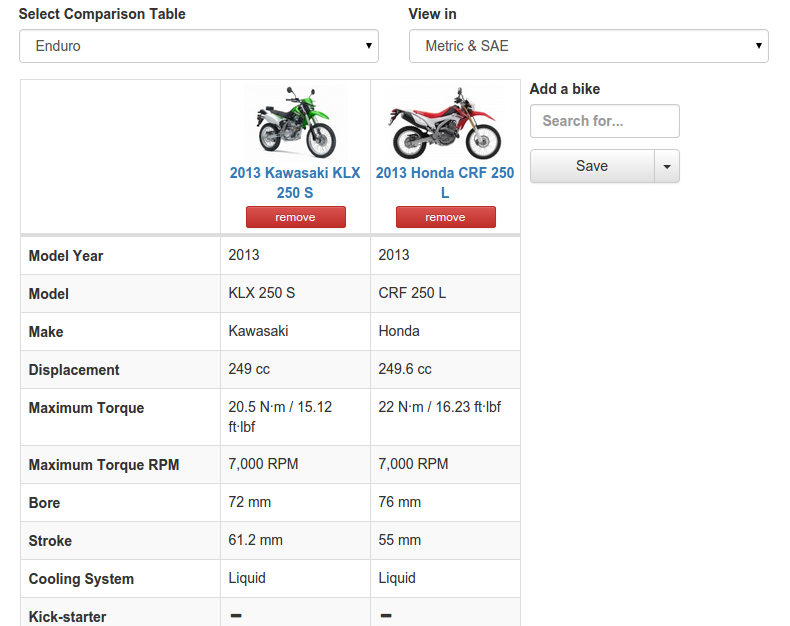Screen dimensions: 790x626
Task: Click the Search for... bike input field
Action: (605, 121)
